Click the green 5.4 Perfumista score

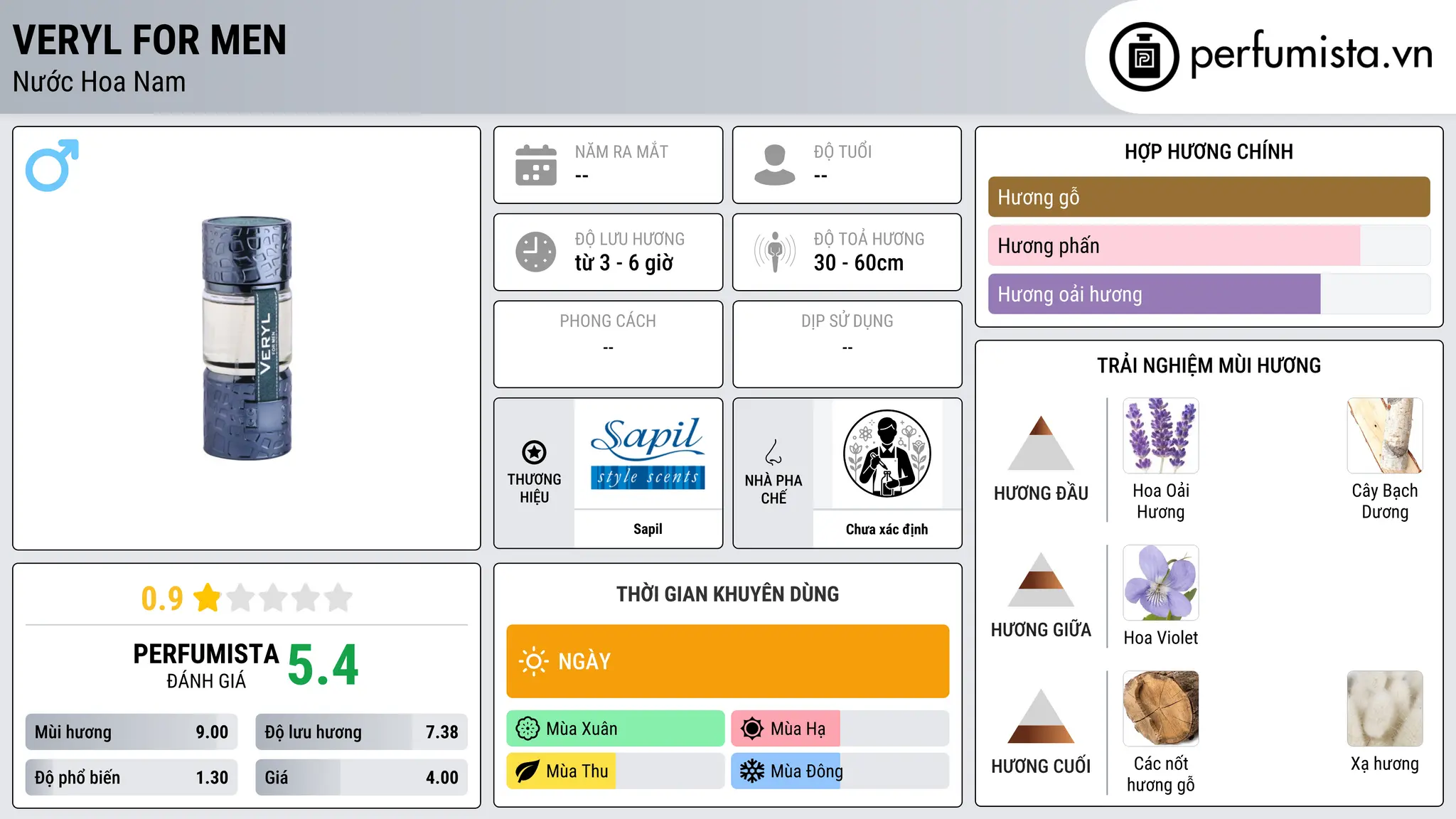click(323, 665)
